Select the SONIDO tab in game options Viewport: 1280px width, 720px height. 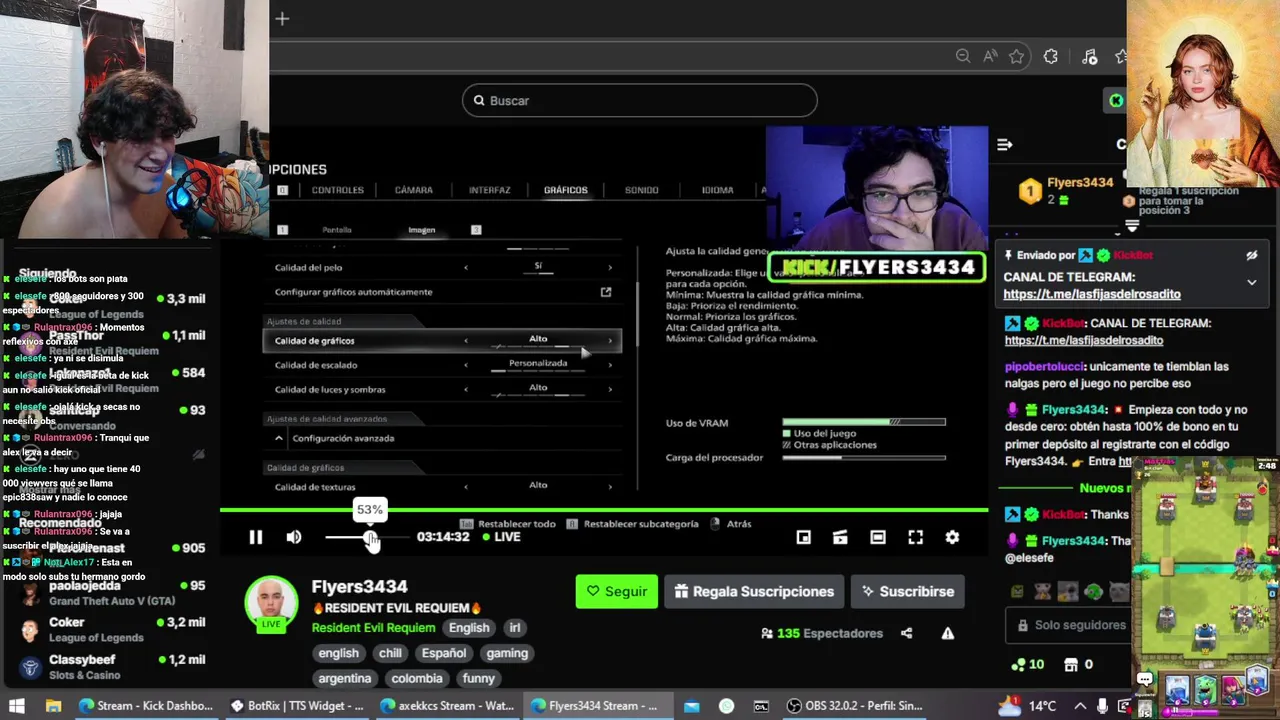click(641, 190)
